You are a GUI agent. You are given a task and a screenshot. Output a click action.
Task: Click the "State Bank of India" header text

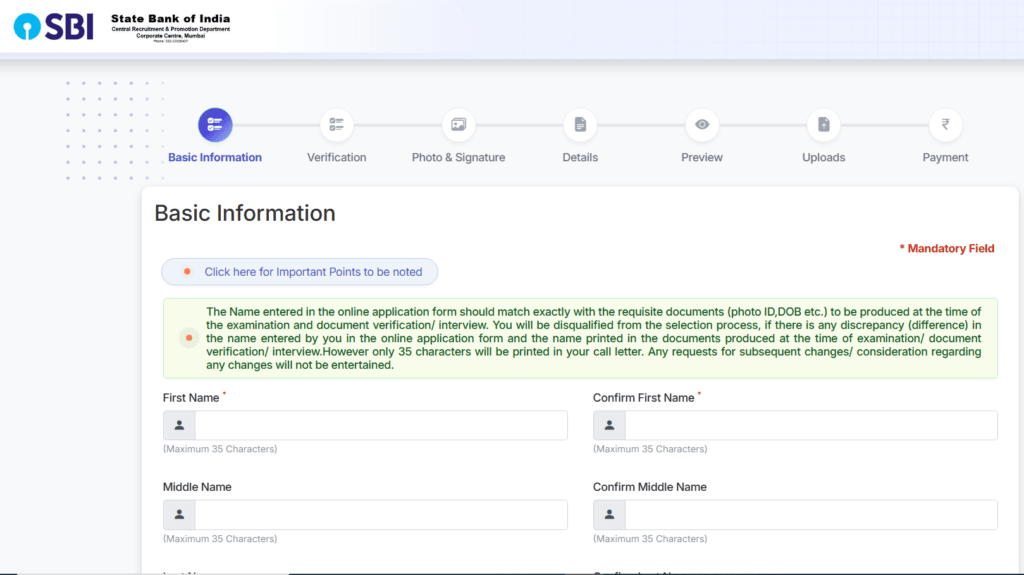click(170, 19)
